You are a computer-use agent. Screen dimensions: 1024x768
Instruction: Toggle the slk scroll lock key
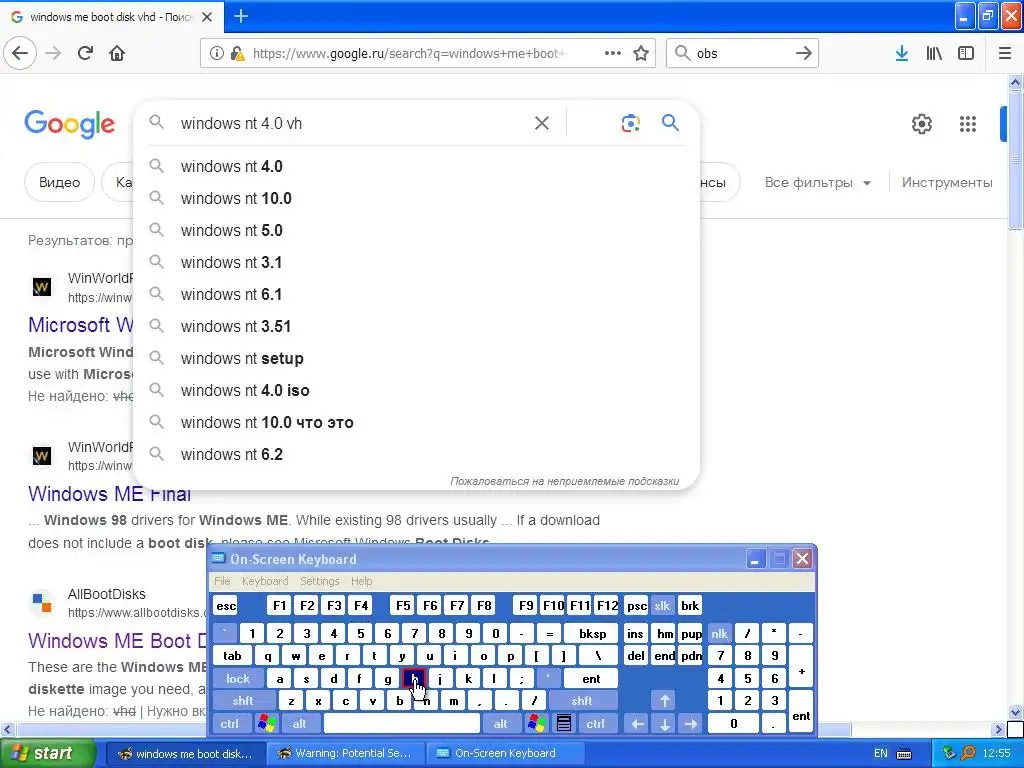tap(662, 605)
